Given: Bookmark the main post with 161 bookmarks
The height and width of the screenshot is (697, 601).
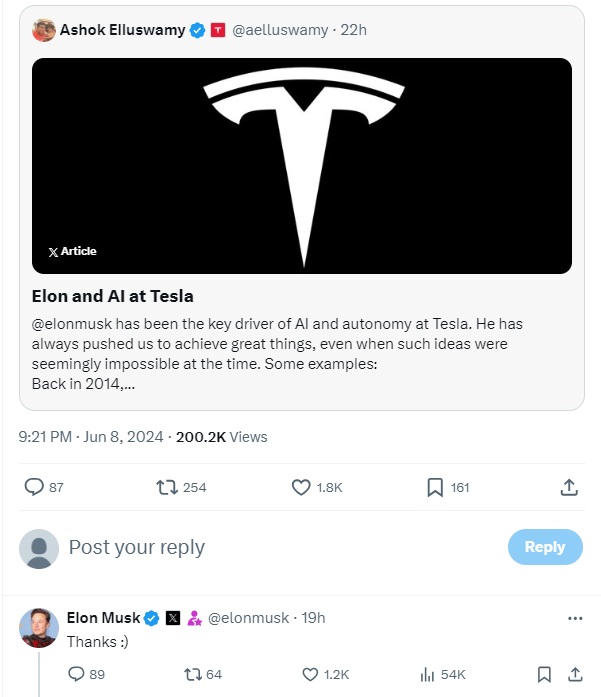Looking at the screenshot, I should coord(435,487).
